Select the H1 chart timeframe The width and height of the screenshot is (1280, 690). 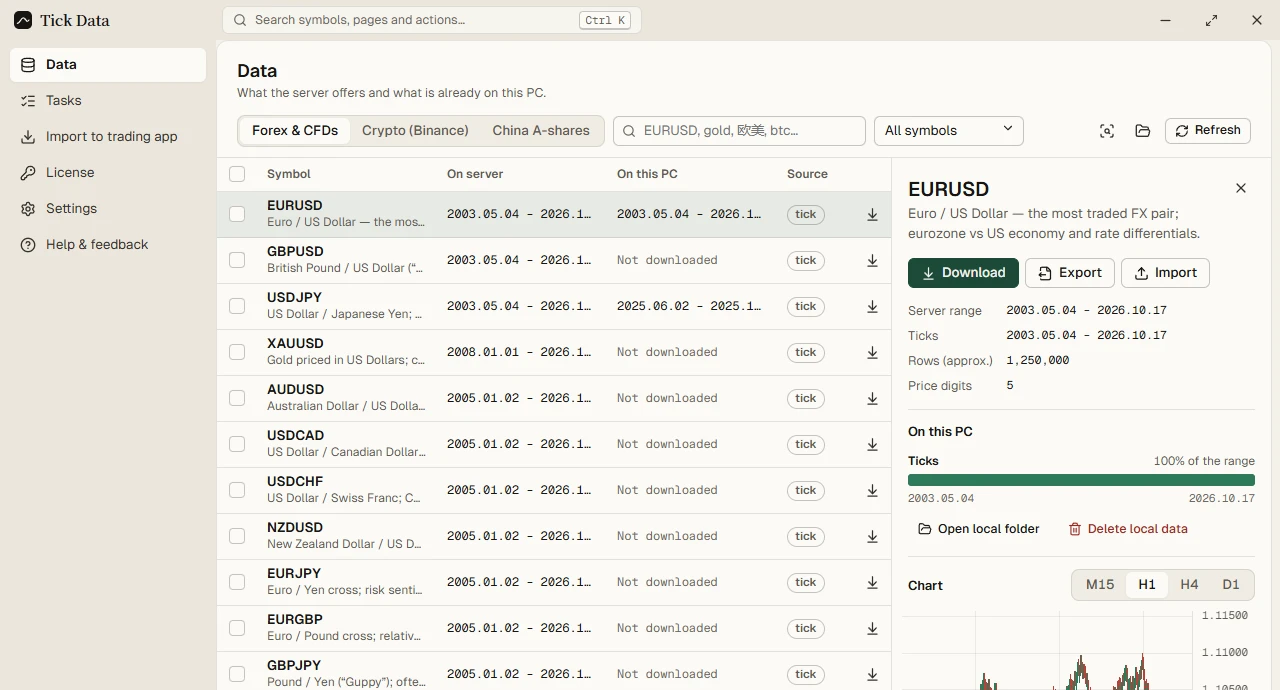pos(1147,585)
